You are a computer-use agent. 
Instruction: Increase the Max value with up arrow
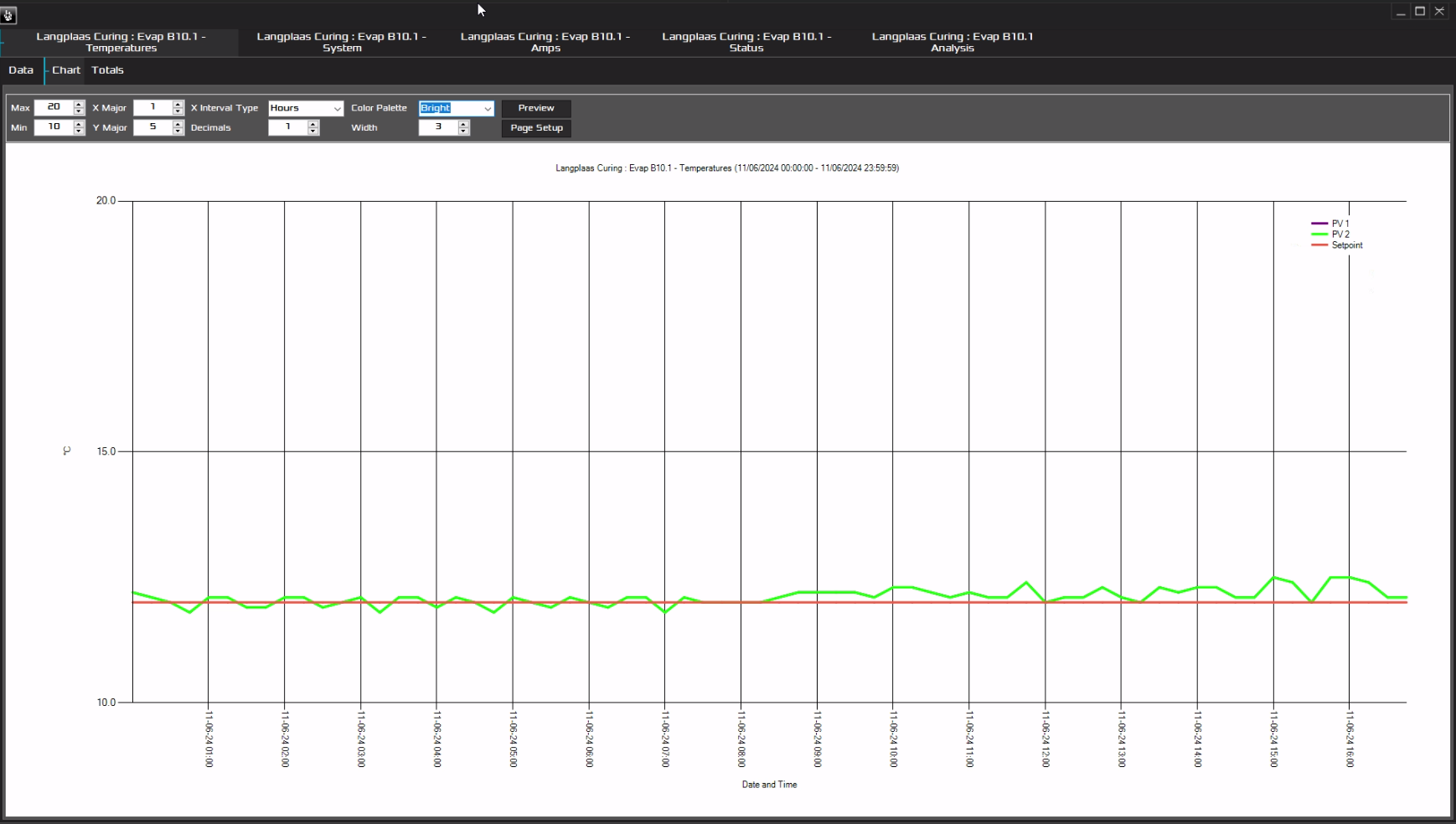[79, 104]
